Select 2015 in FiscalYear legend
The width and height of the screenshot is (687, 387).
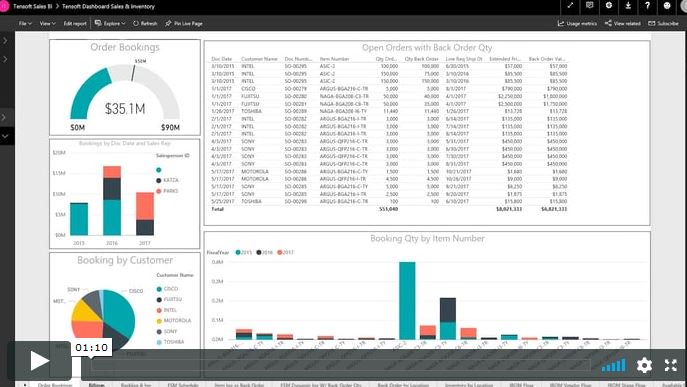(x=244, y=252)
